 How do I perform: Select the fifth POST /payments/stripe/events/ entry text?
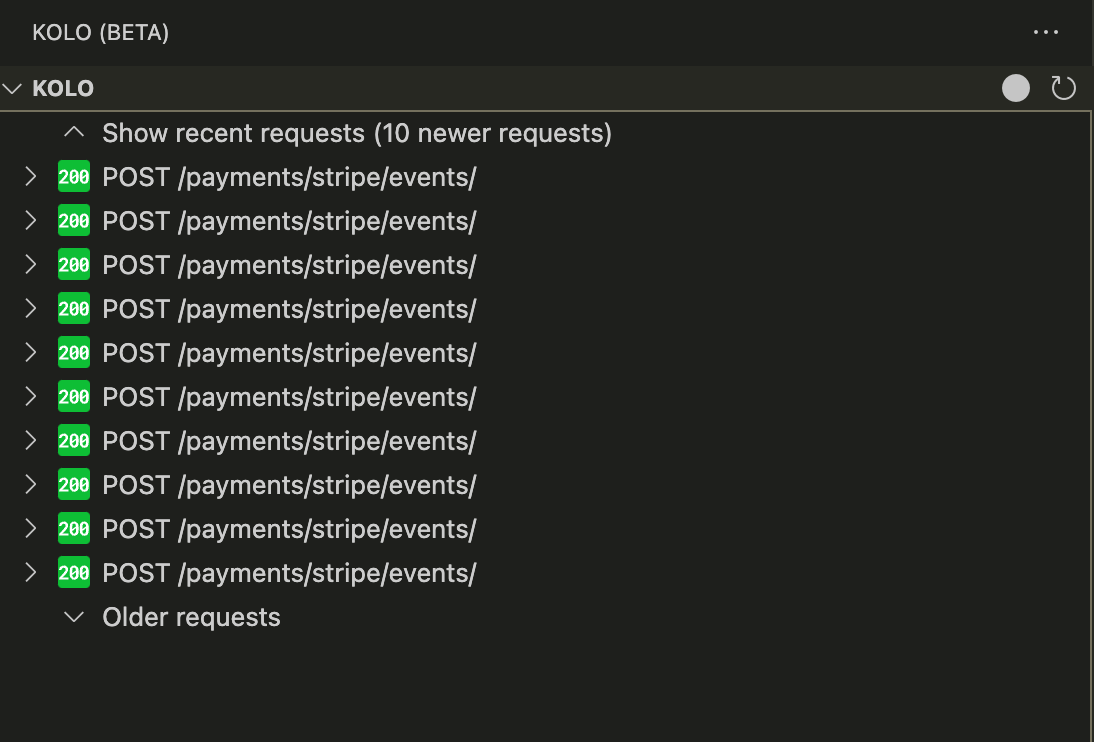tap(289, 353)
